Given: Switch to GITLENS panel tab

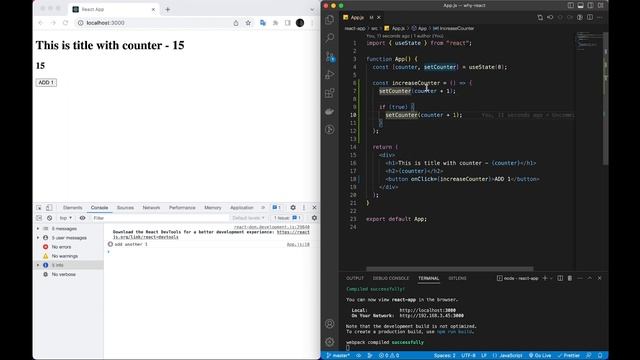Looking at the screenshot, I should point(457,278).
